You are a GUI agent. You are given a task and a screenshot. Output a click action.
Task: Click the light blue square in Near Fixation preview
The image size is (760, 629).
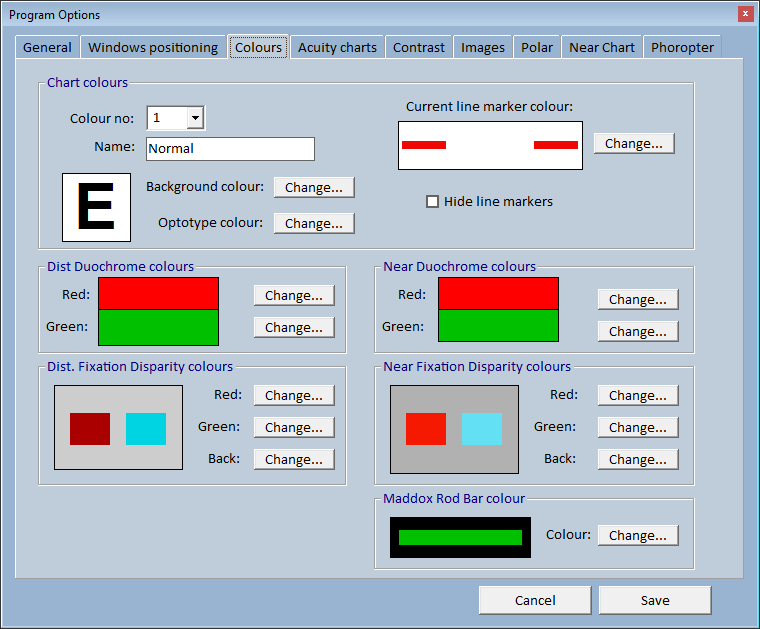(482, 429)
